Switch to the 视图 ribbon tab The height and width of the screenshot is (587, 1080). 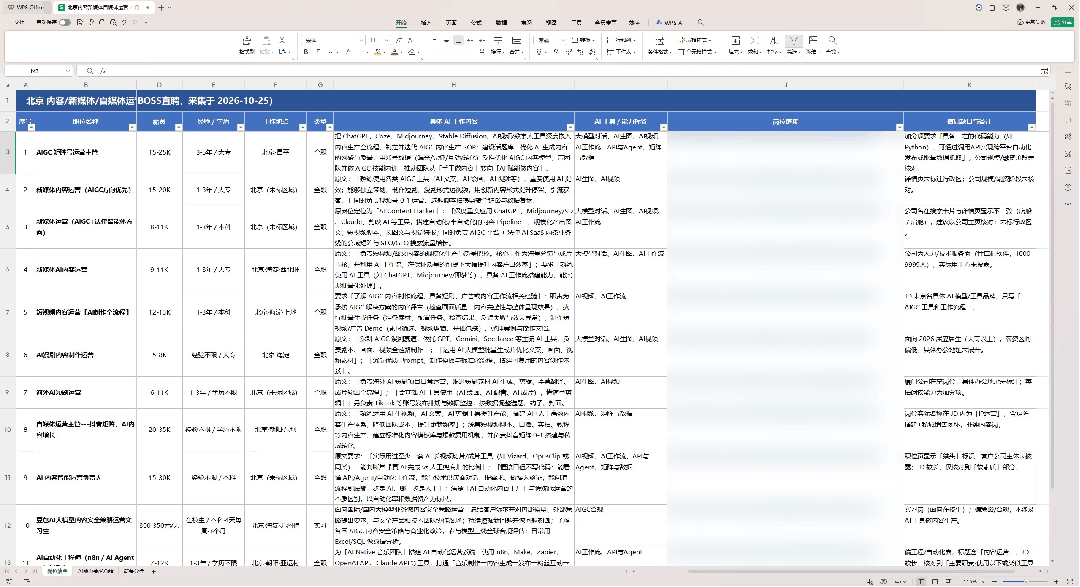pyautogui.click(x=551, y=22)
